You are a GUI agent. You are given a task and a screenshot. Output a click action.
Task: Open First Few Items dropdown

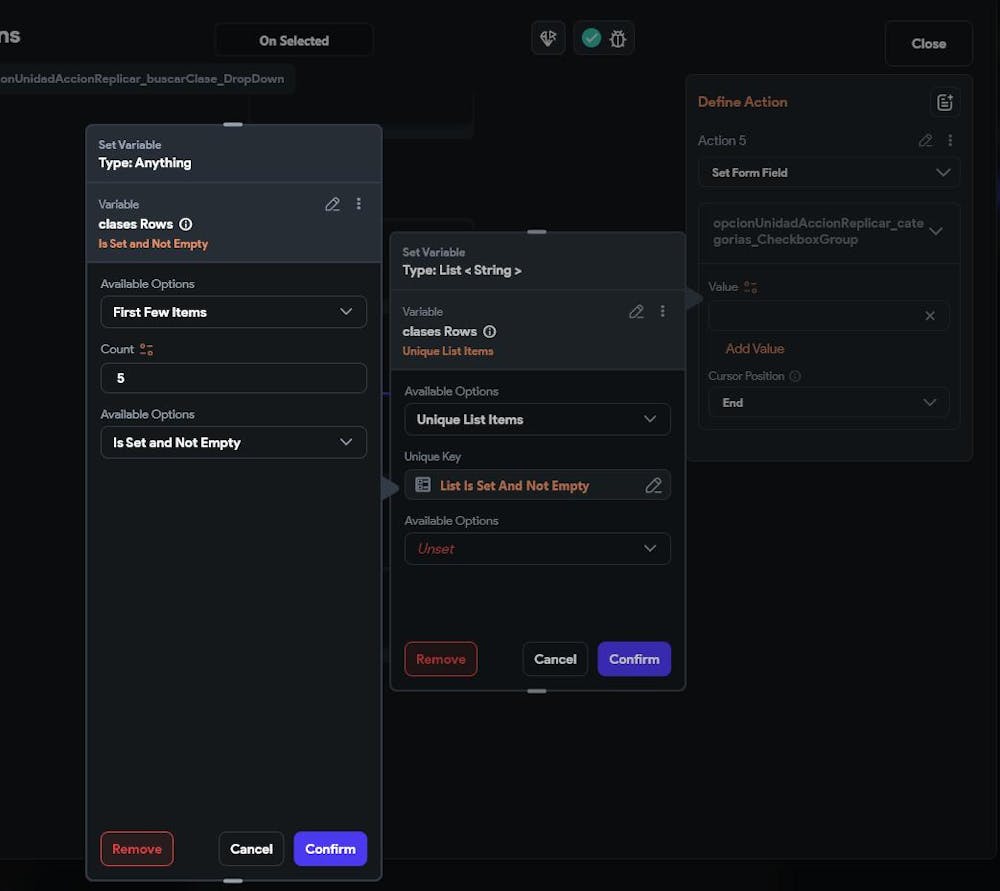click(x=233, y=312)
